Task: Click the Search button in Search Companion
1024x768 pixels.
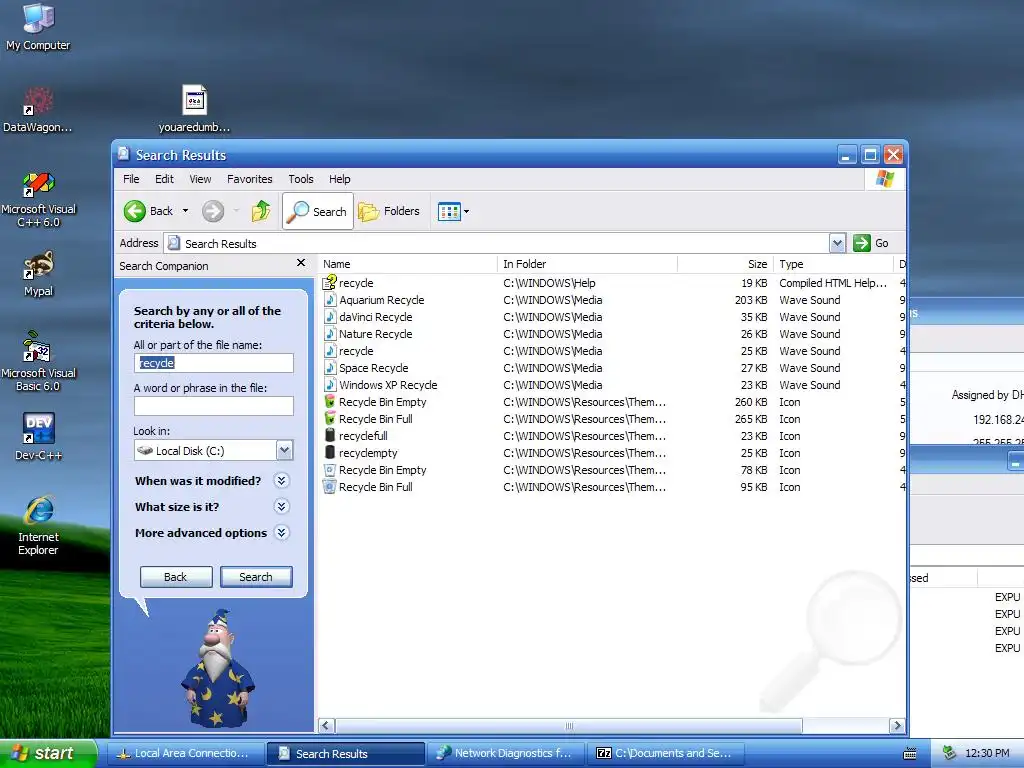Action: (256, 577)
